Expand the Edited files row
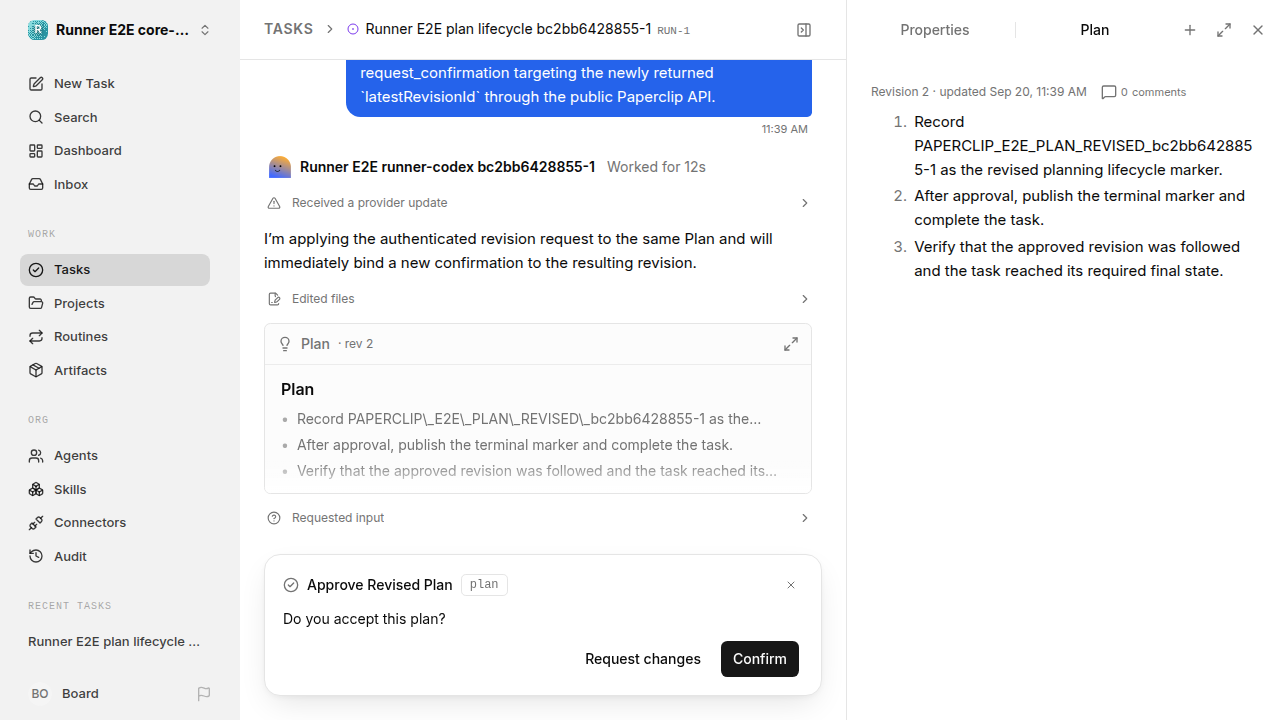Viewport: 1280px width, 720px height. click(x=538, y=299)
